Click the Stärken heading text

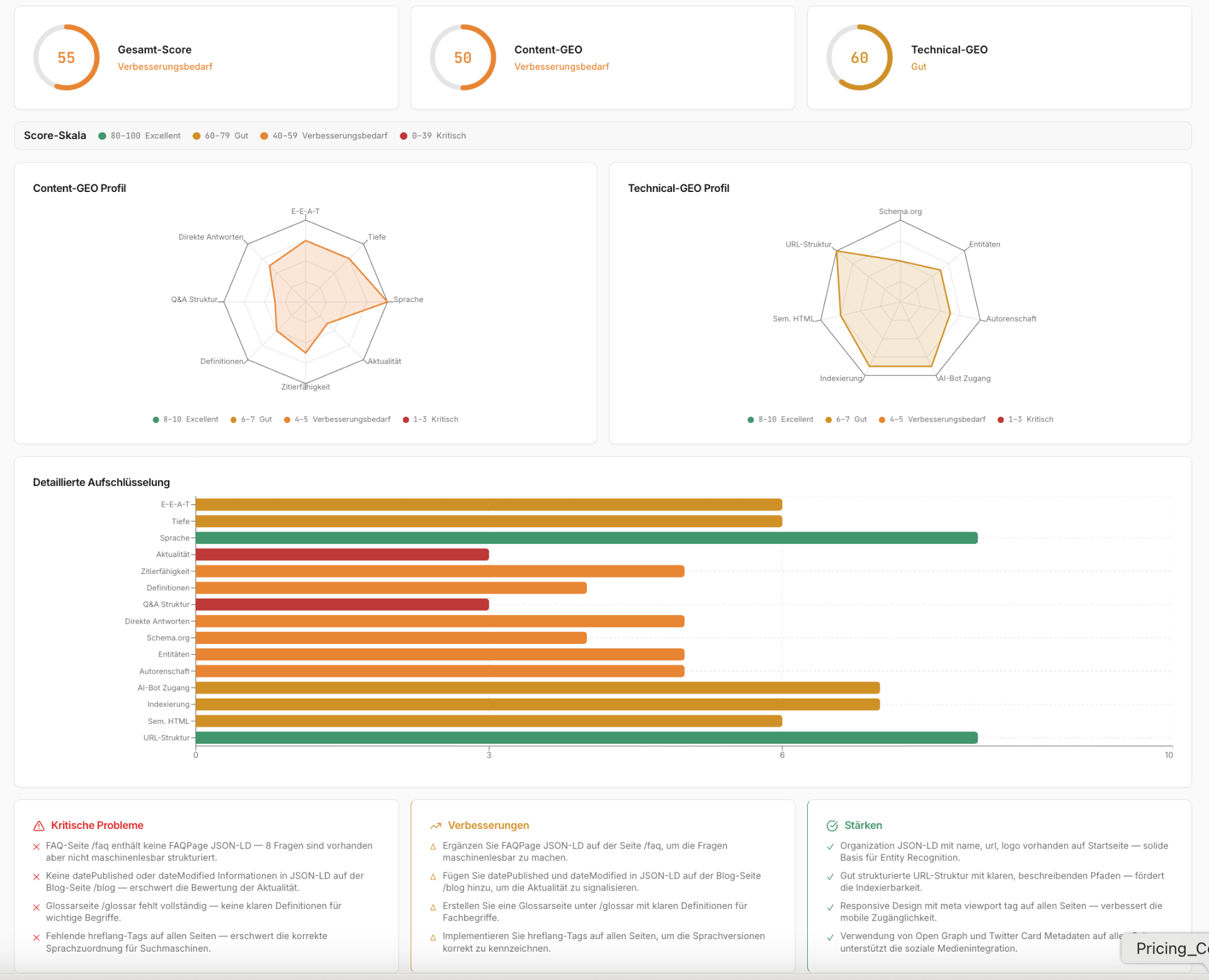(x=863, y=826)
